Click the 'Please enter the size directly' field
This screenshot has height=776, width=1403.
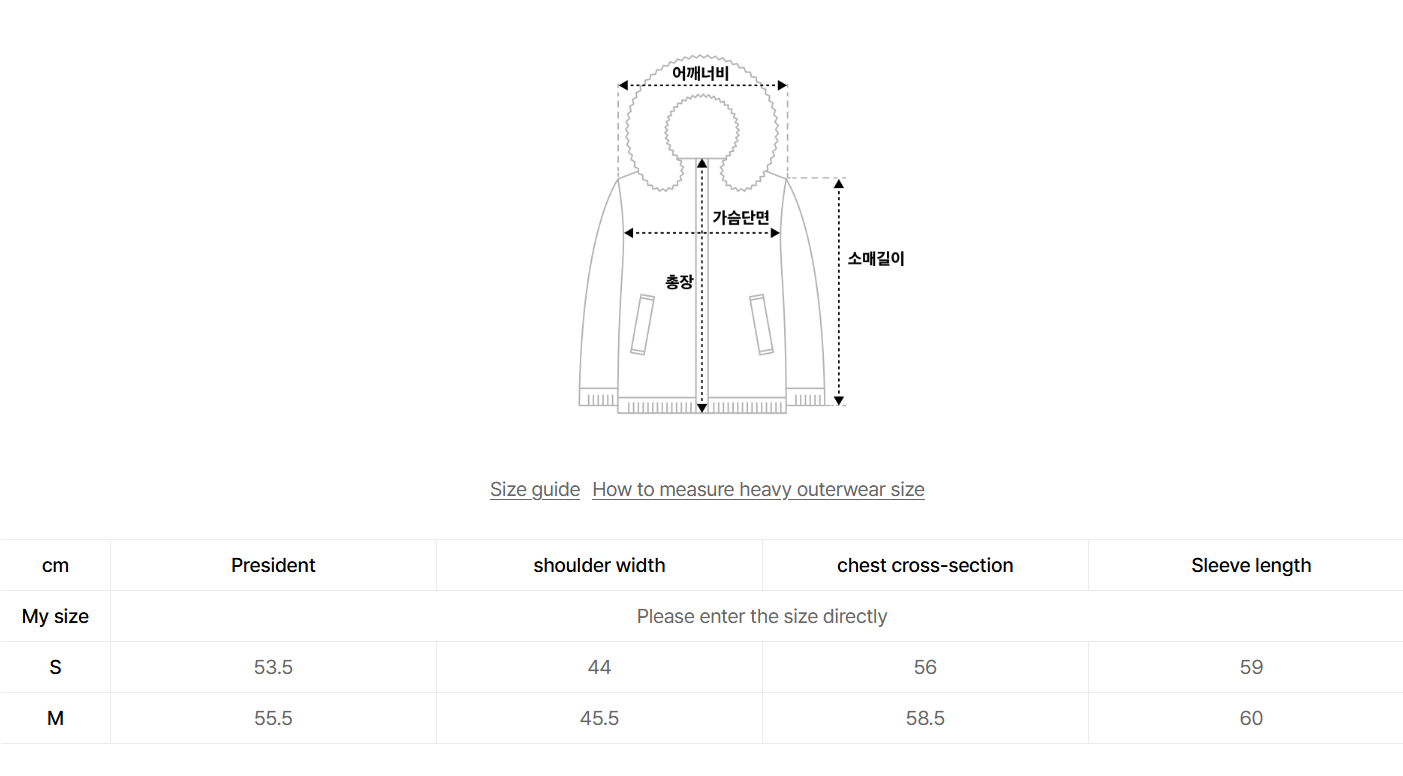tap(761, 616)
